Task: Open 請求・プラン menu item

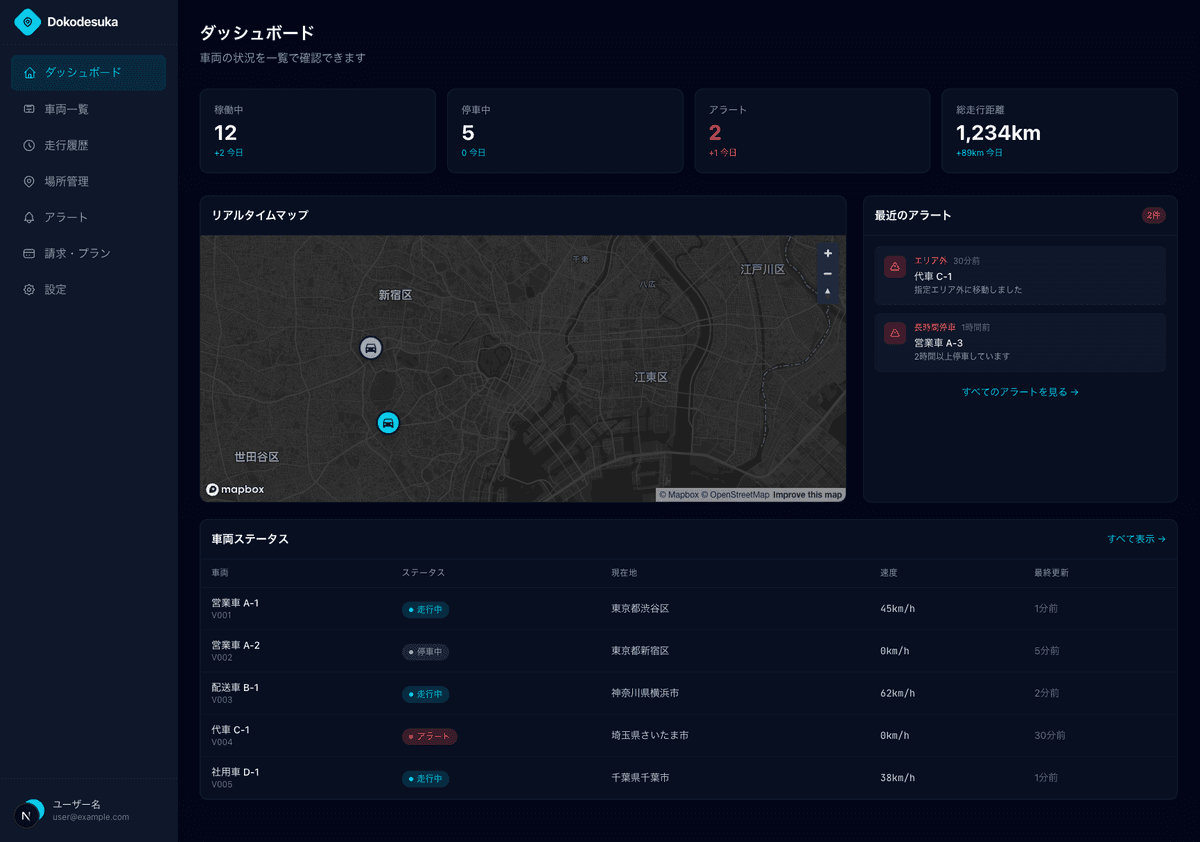Action: (x=88, y=253)
